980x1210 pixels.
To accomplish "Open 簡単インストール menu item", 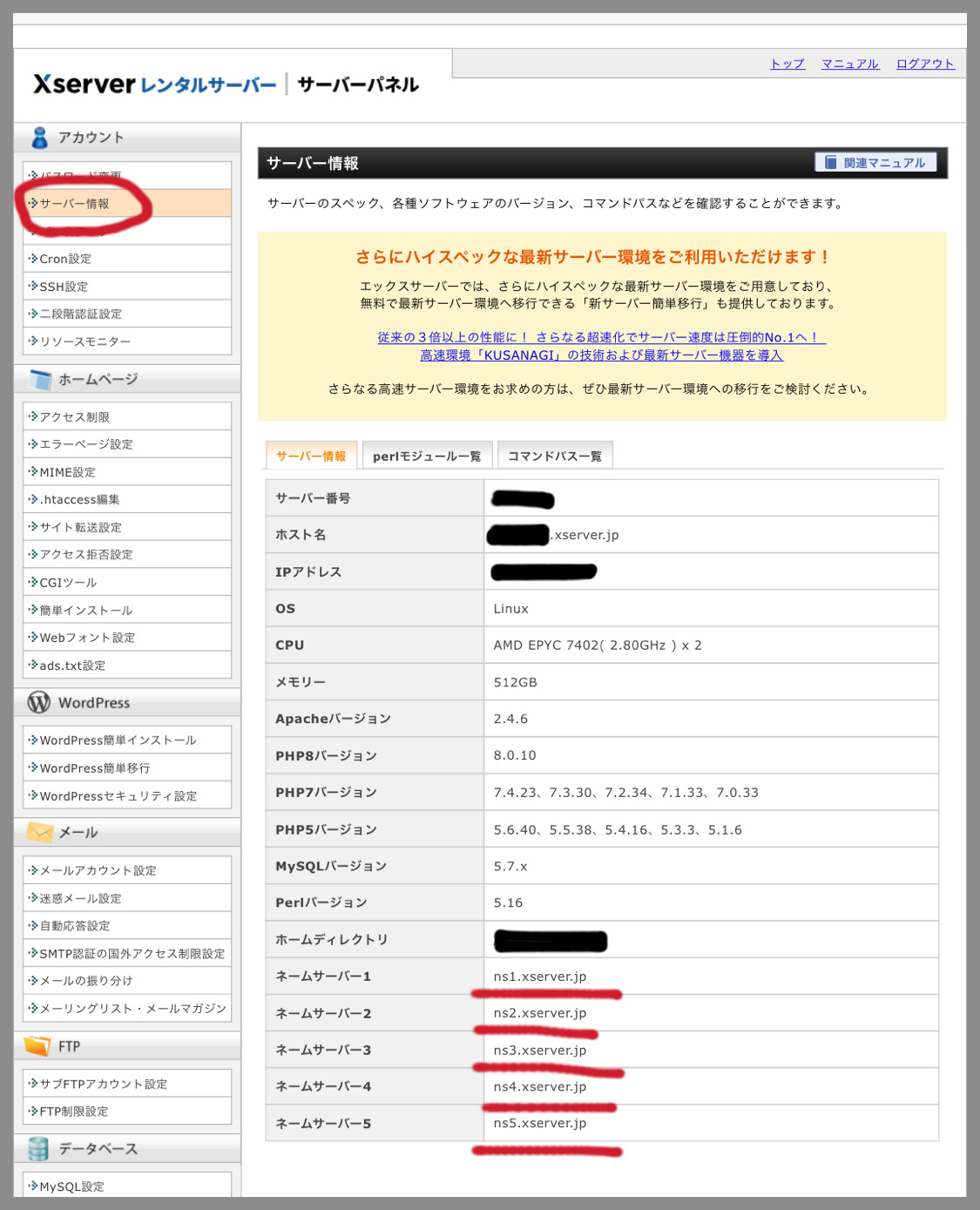I will (x=127, y=610).
